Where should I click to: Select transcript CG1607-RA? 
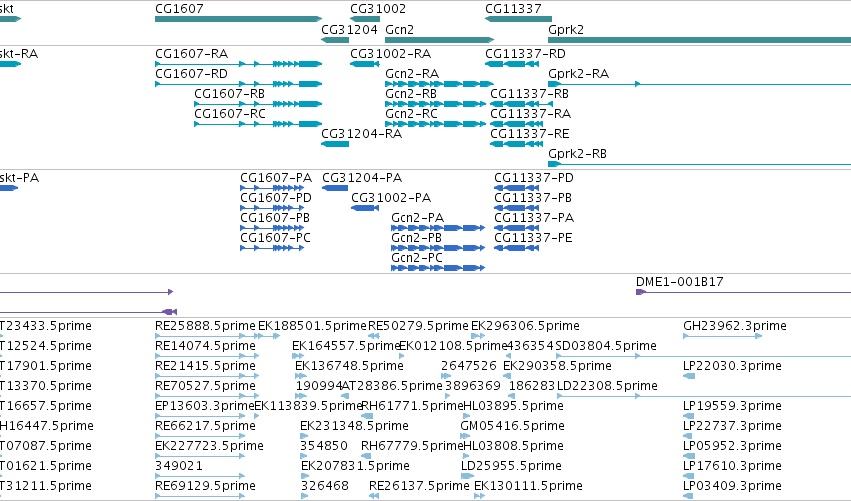pyautogui.click(x=238, y=64)
